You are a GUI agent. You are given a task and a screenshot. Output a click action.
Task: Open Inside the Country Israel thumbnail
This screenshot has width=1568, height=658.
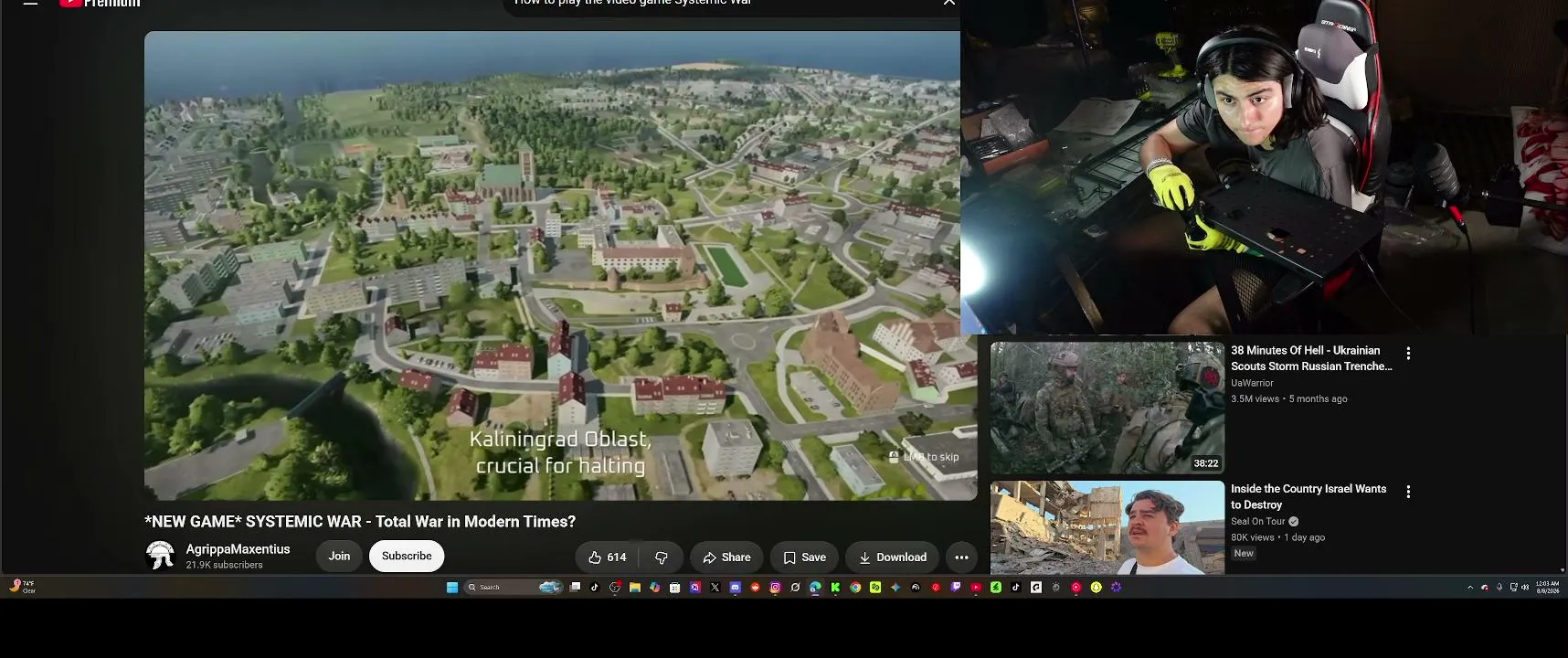tap(1107, 527)
